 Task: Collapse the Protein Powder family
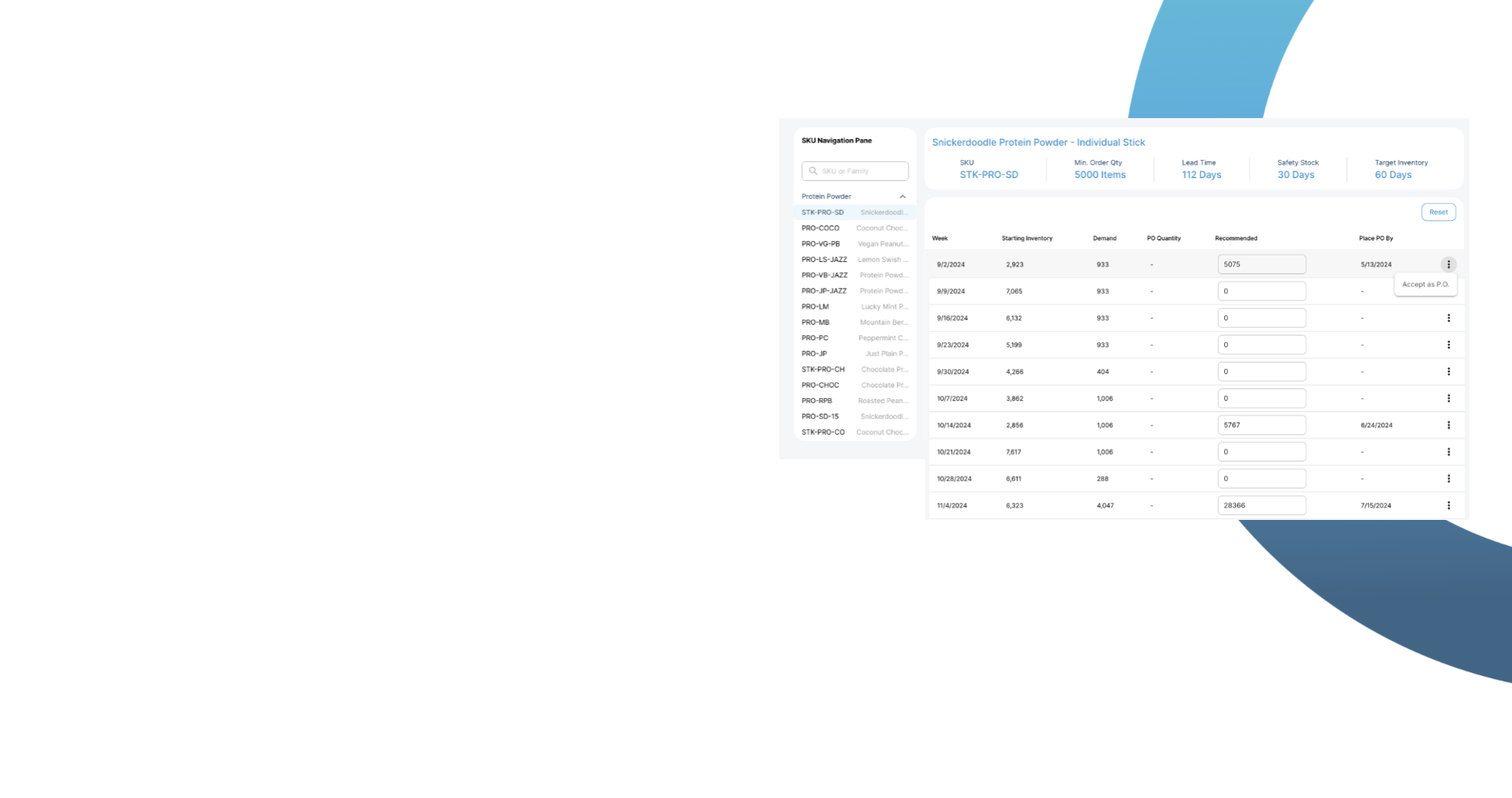(x=902, y=196)
